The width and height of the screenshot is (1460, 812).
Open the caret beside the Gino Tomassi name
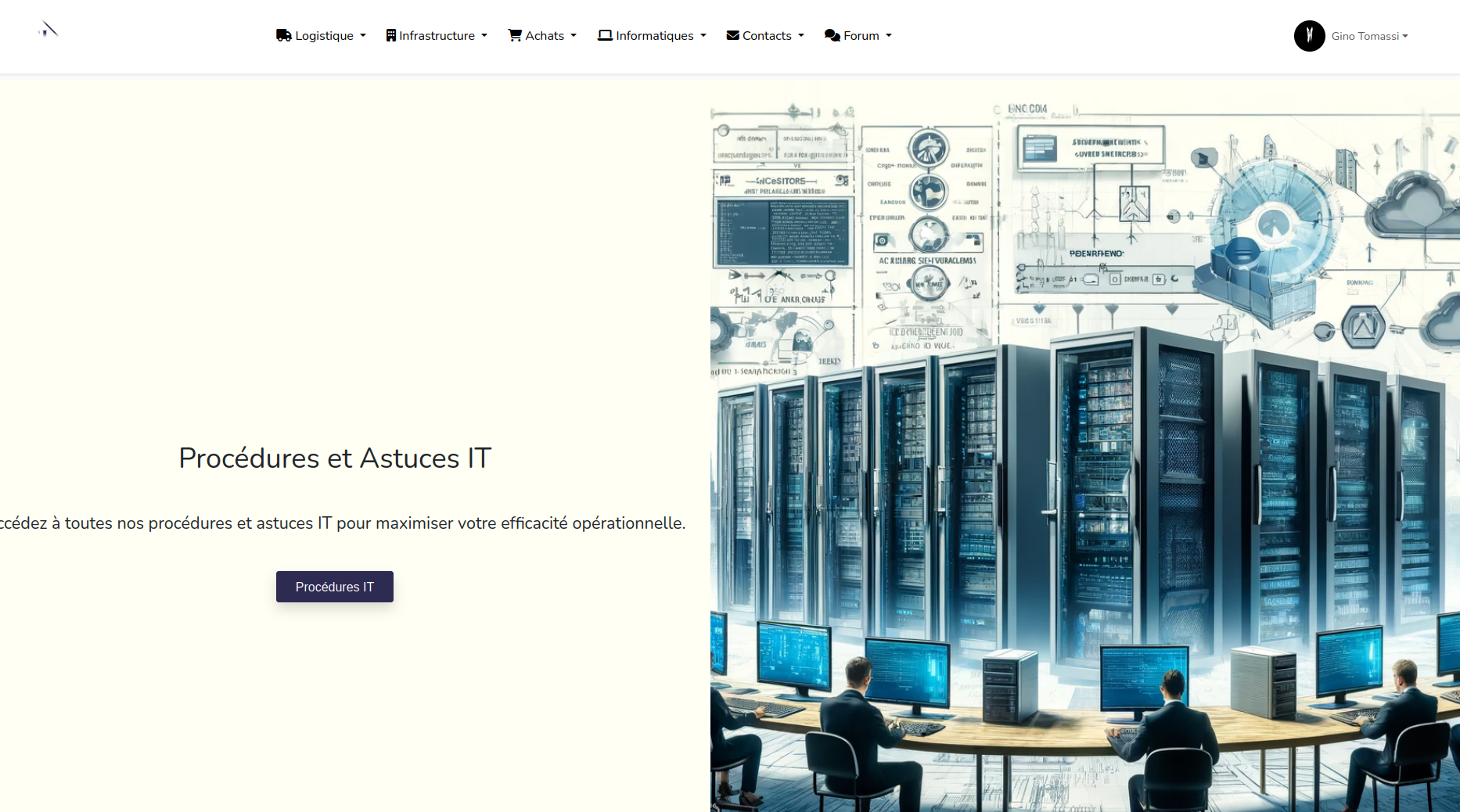click(x=1405, y=37)
